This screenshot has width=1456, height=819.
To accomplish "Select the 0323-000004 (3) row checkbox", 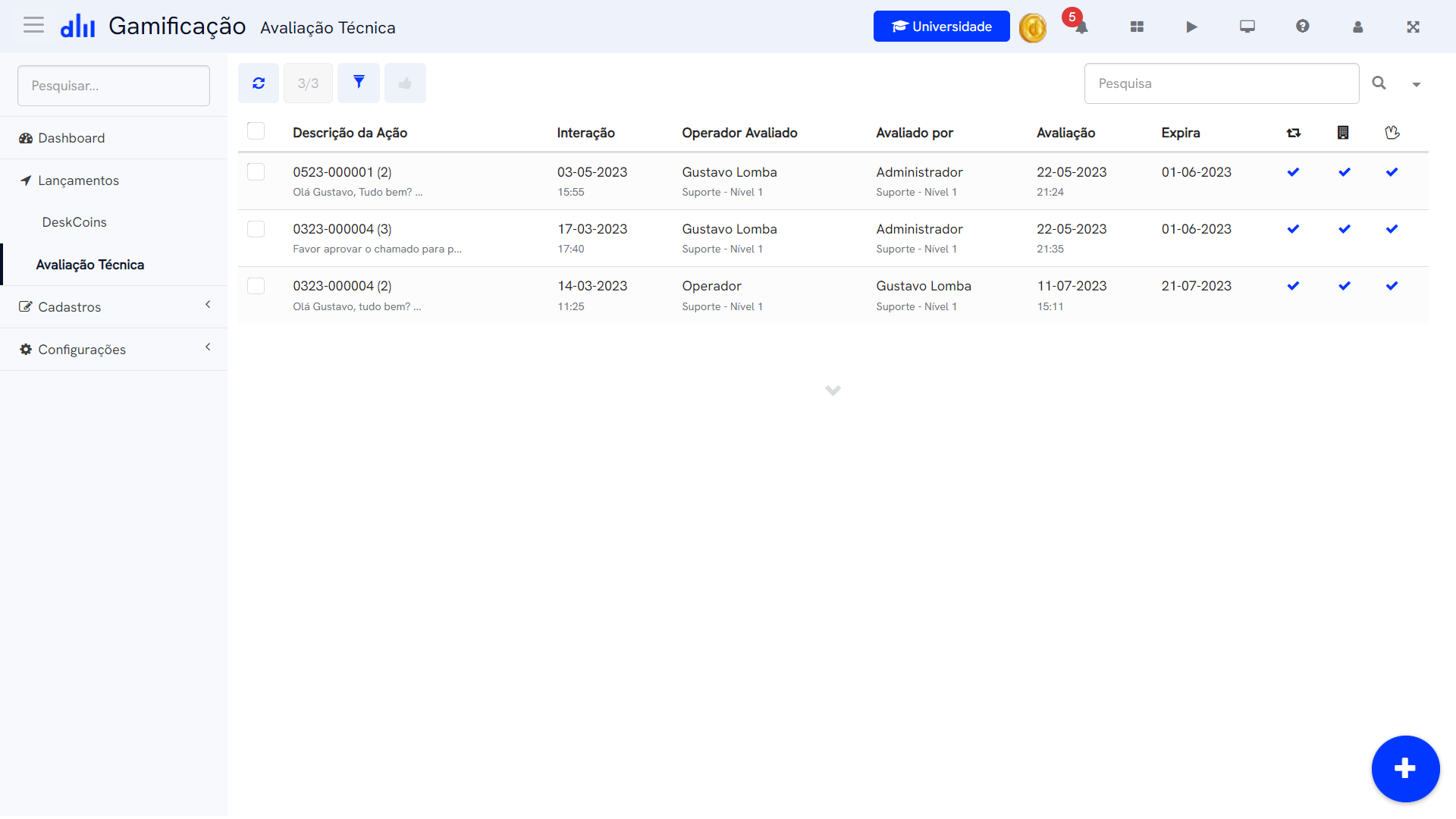I will coord(256,229).
